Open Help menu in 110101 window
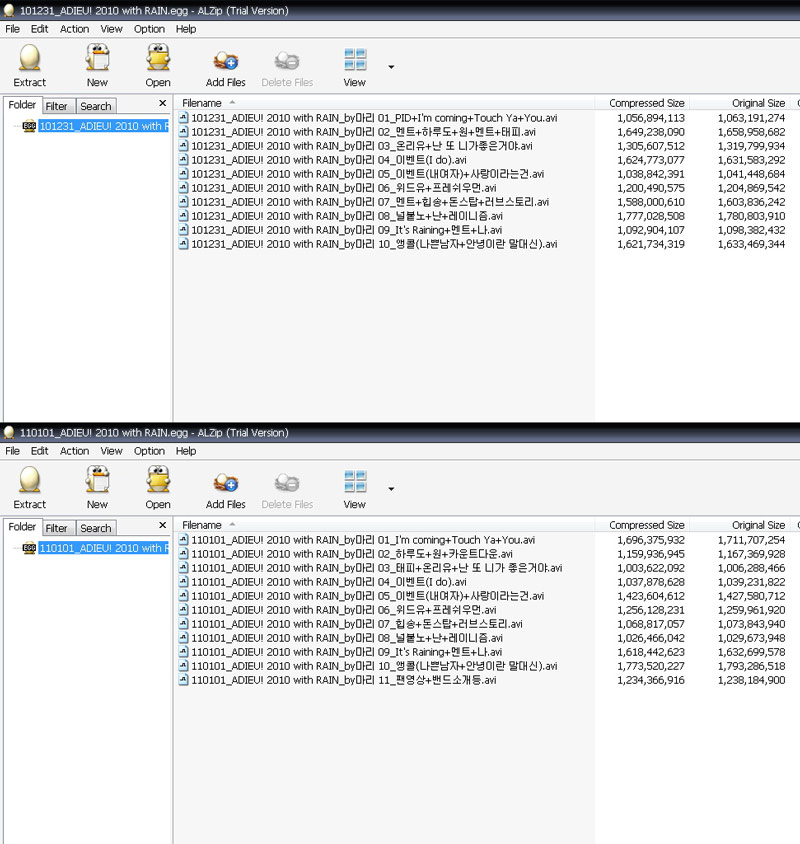Viewport: 800px width, 844px height. (x=186, y=451)
